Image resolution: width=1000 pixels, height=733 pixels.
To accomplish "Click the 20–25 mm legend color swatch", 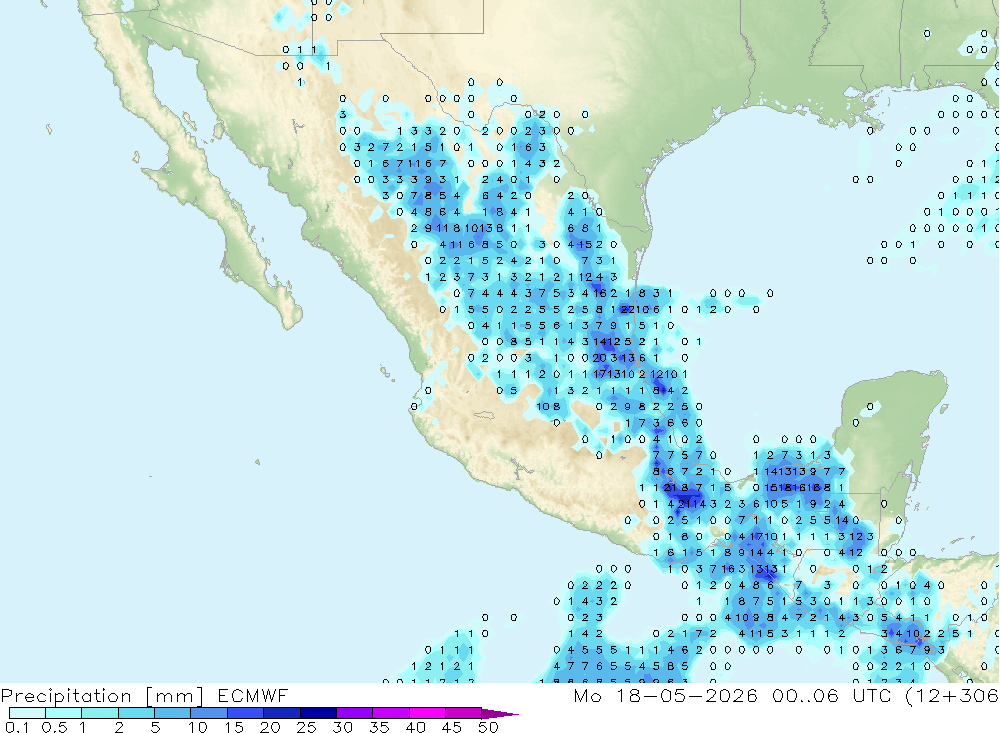I will 282,713.
